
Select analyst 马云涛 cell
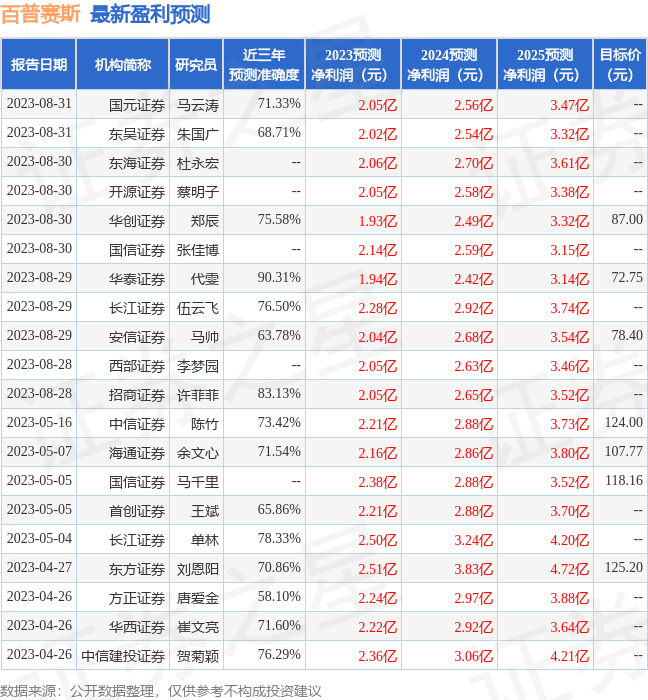click(x=198, y=105)
